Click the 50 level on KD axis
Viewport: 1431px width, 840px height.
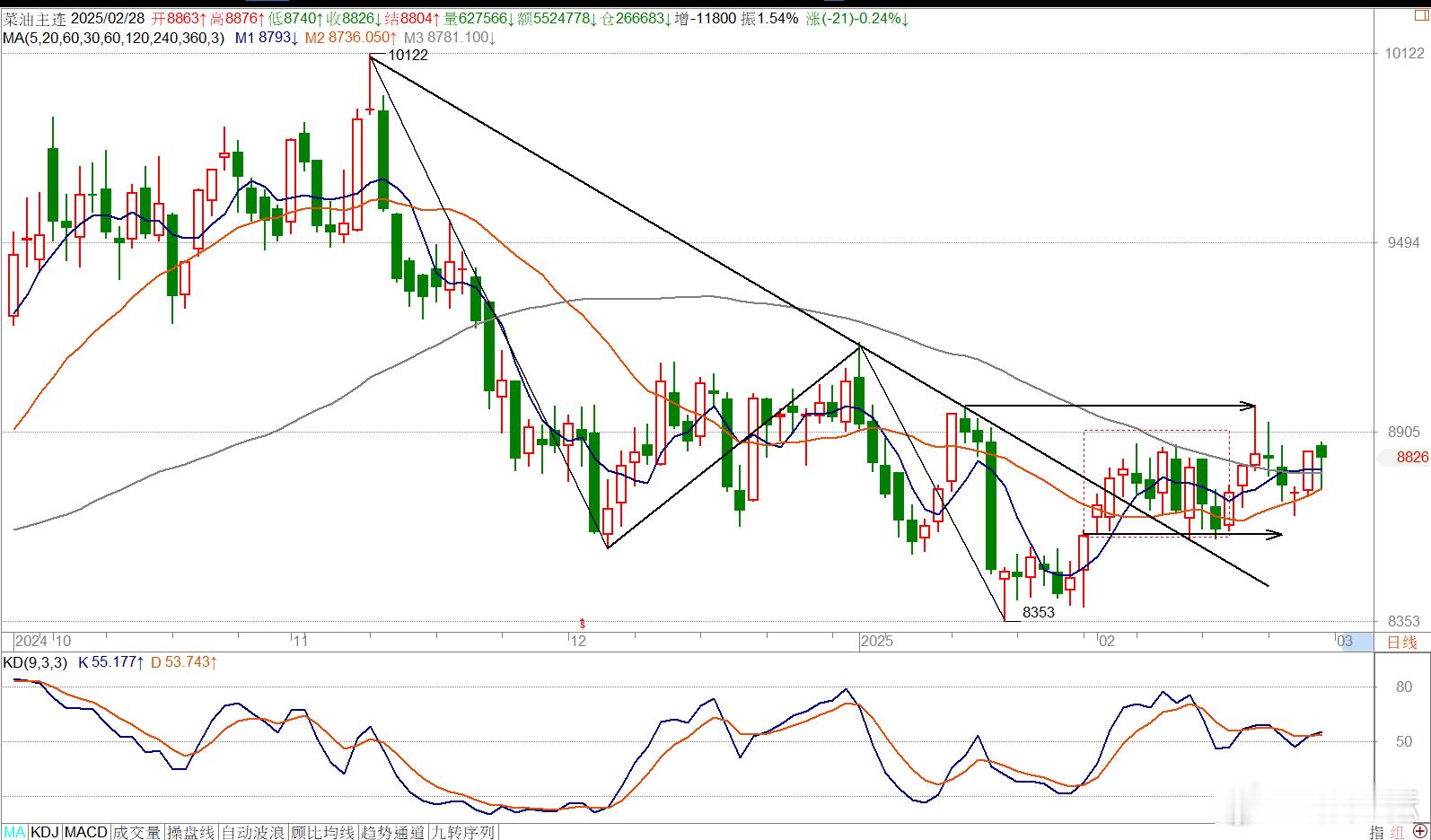[1404, 741]
